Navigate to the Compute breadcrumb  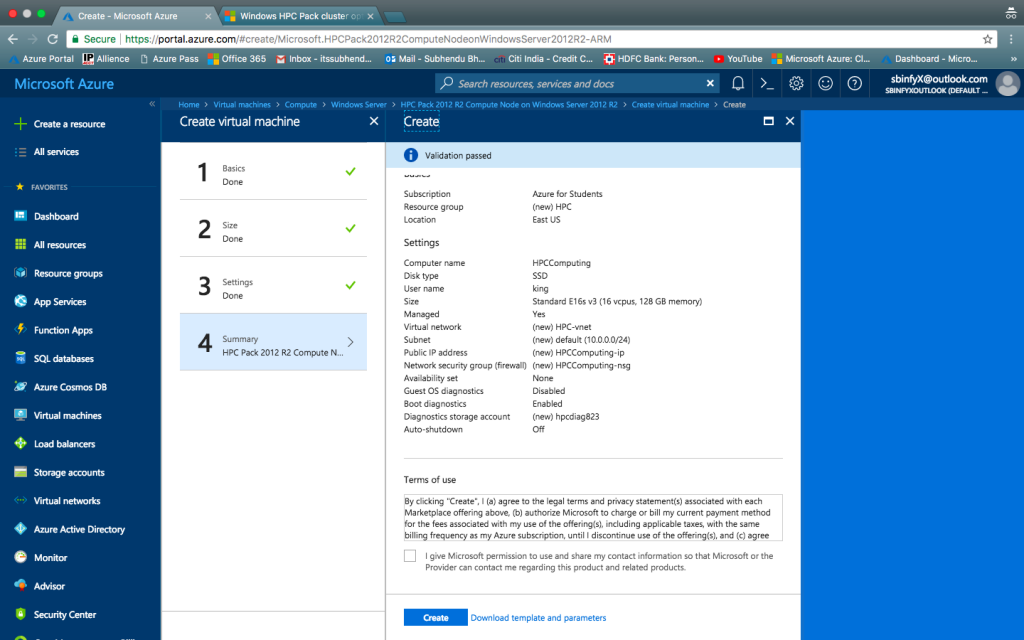[300, 104]
